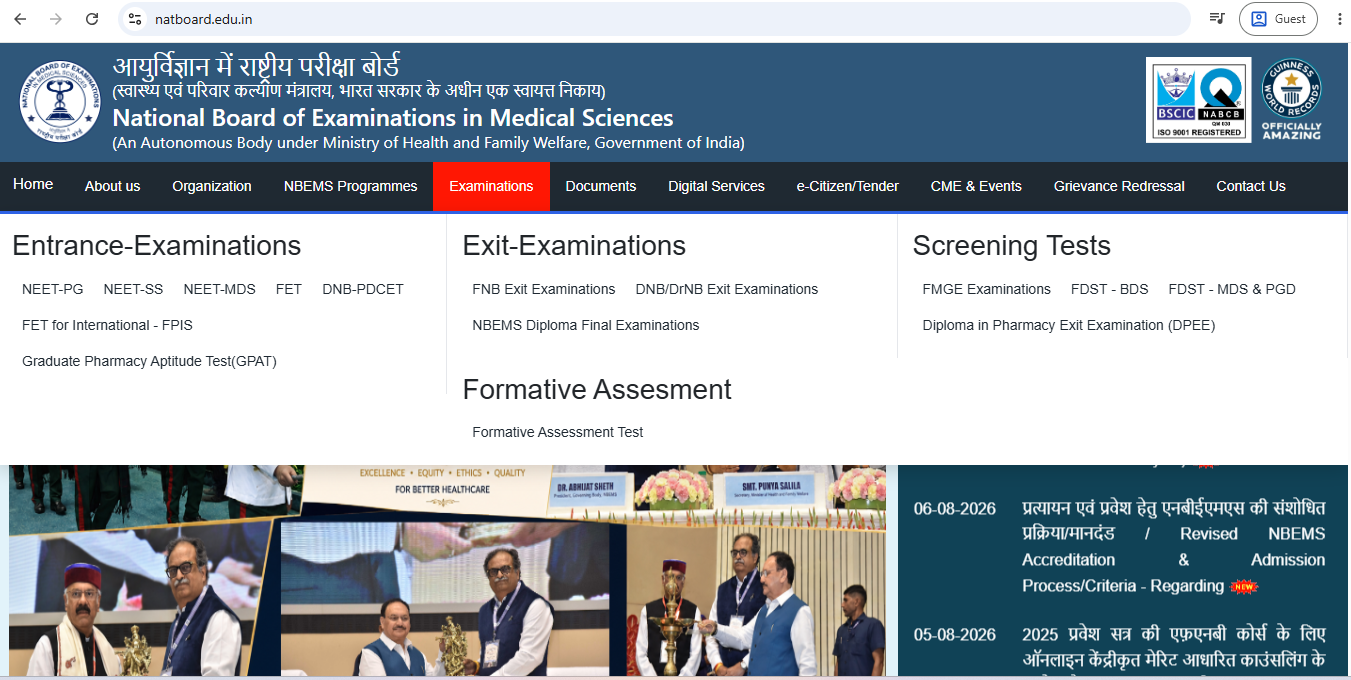Open NBEMS Diploma Final Examinations link
1351x680 pixels.
coord(586,325)
